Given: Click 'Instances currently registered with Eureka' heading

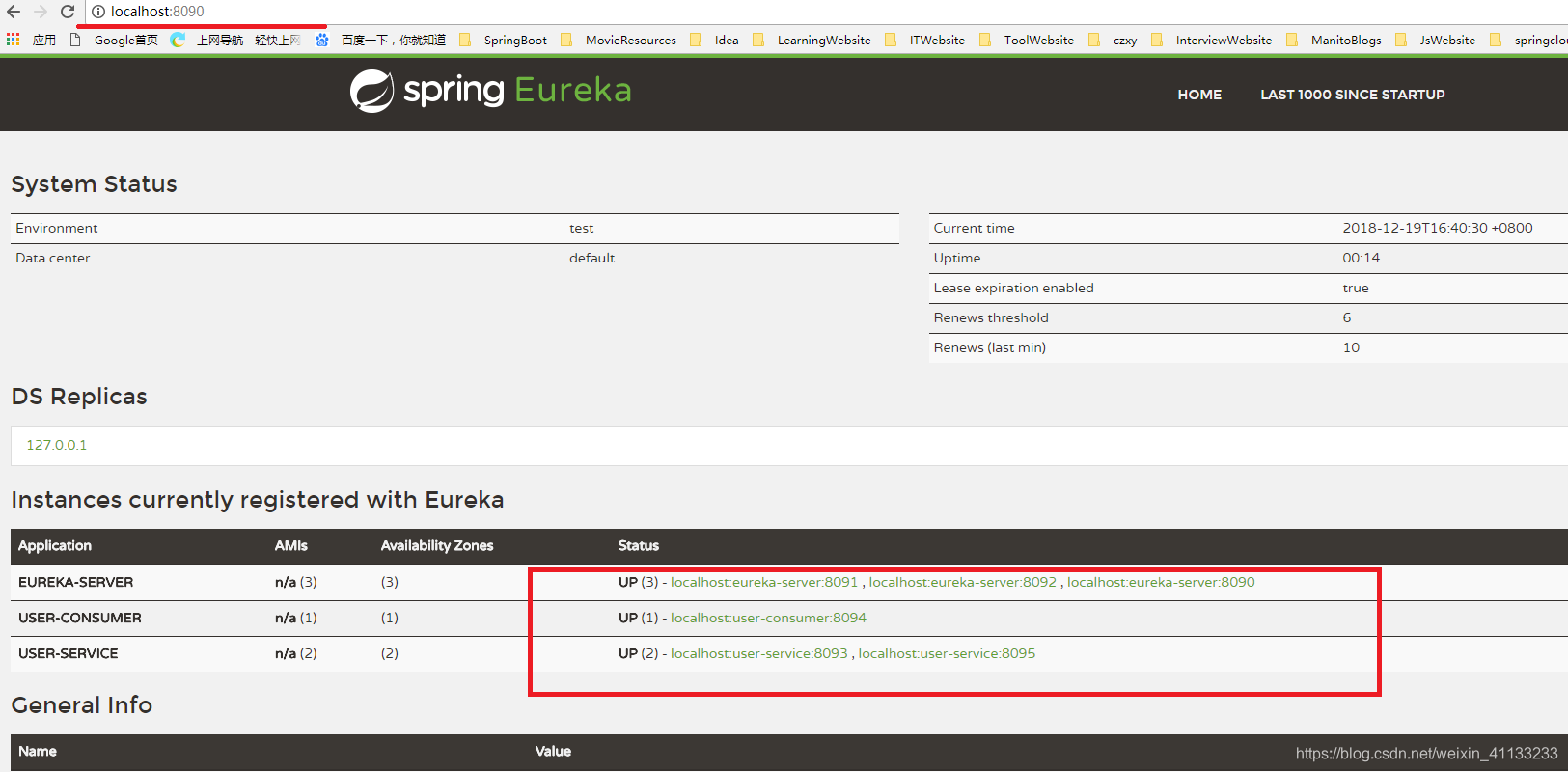Looking at the screenshot, I should point(257,500).
